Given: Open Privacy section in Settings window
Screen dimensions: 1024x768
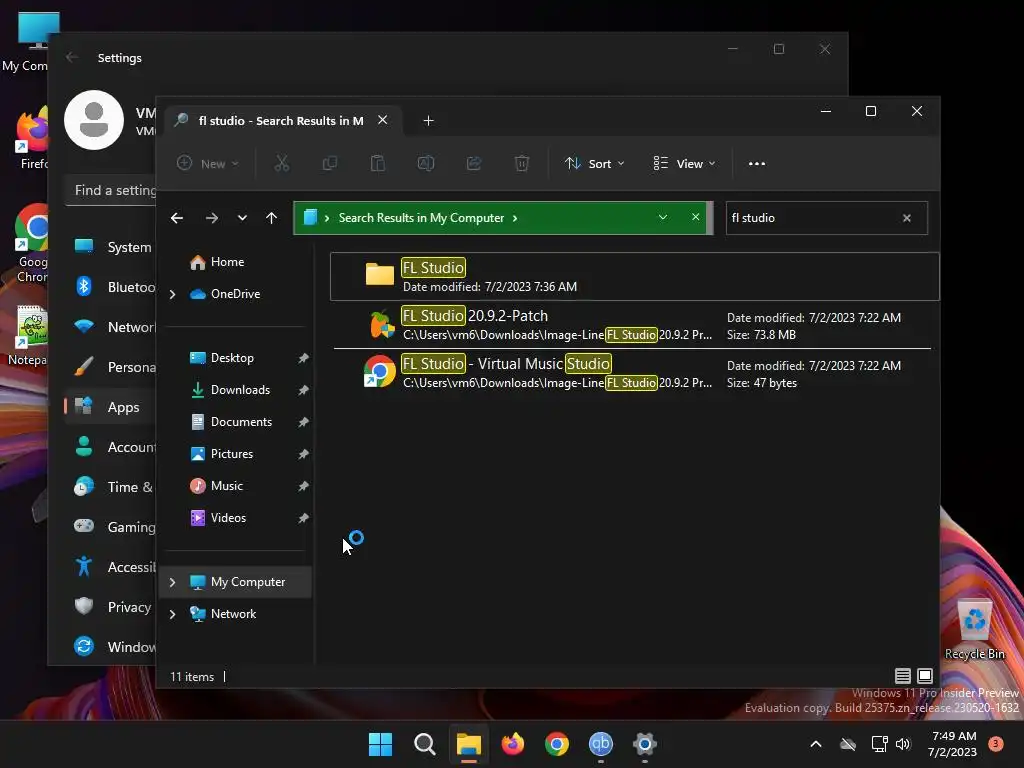Looking at the screenshot, I should point(111,607).
